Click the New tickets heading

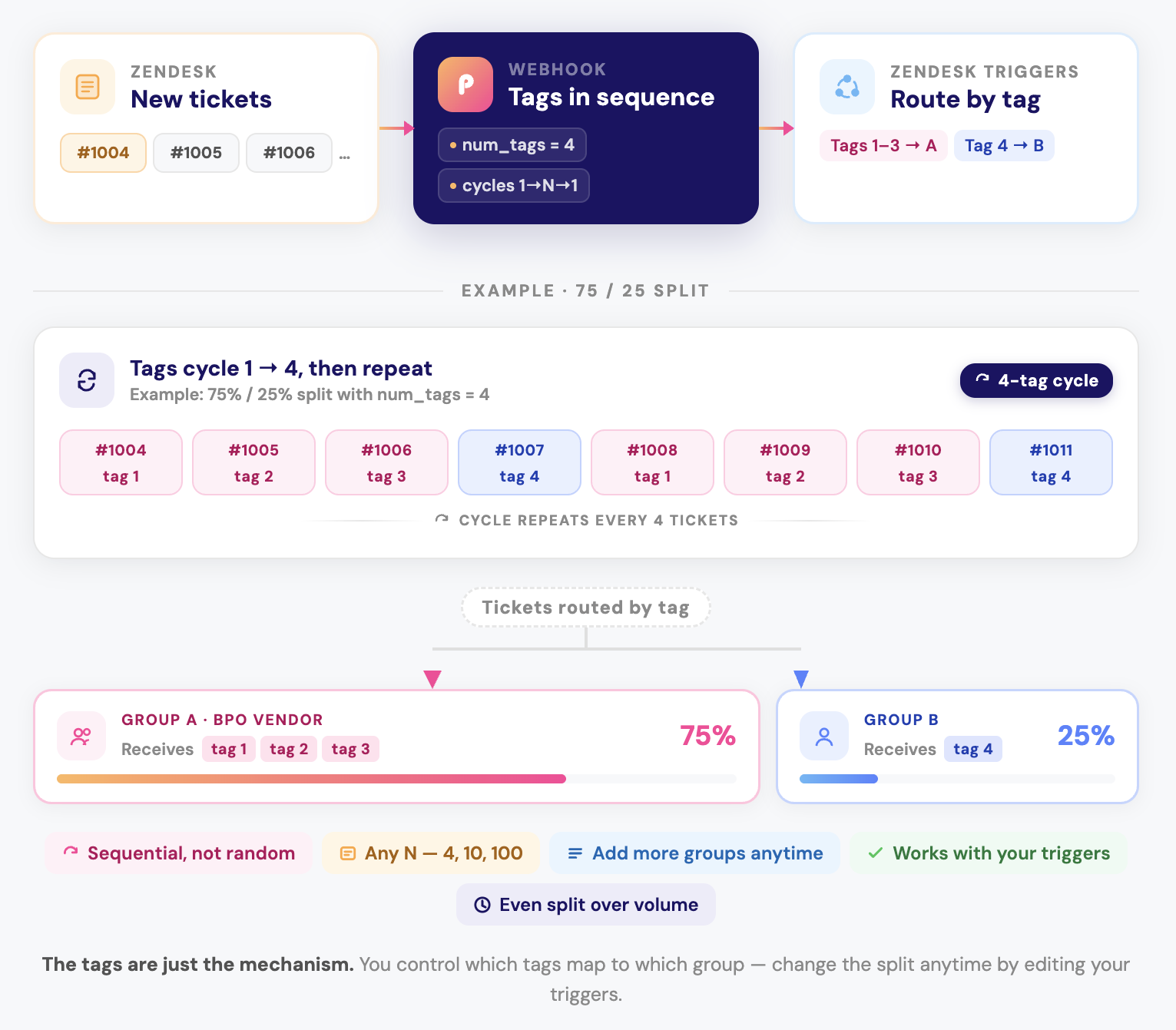point(201,100)
